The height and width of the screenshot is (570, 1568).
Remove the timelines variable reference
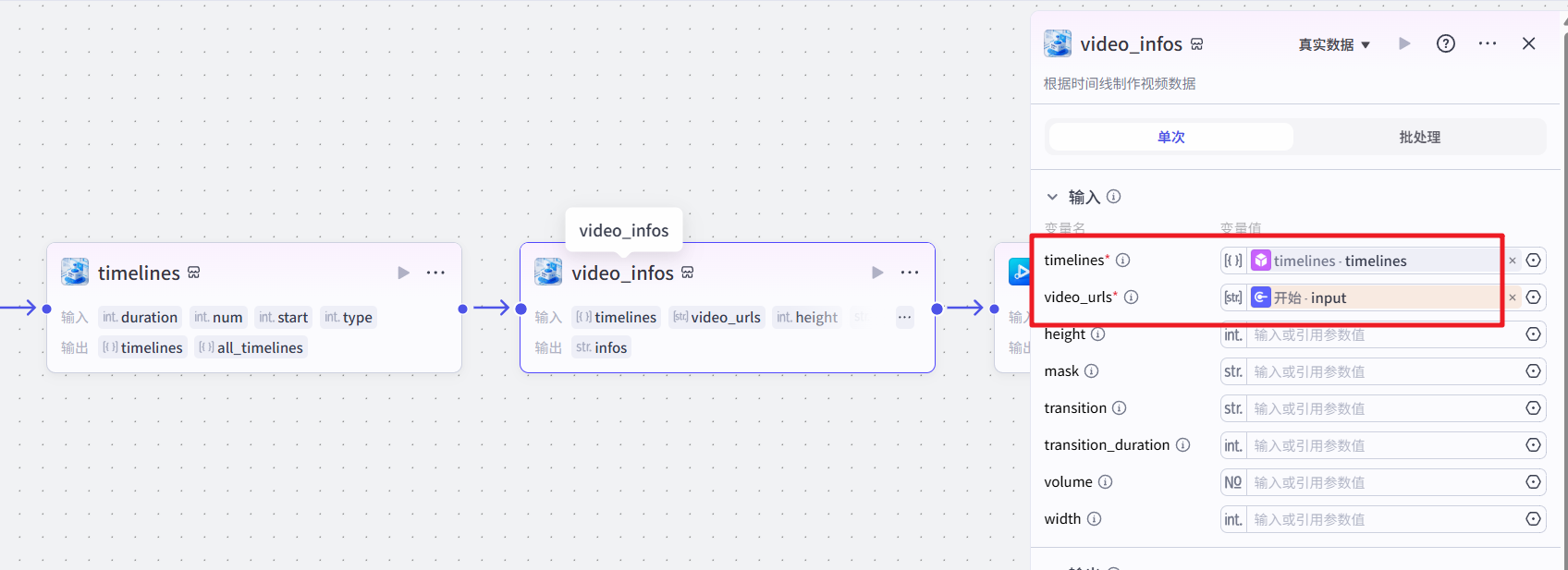(1513, 261)
